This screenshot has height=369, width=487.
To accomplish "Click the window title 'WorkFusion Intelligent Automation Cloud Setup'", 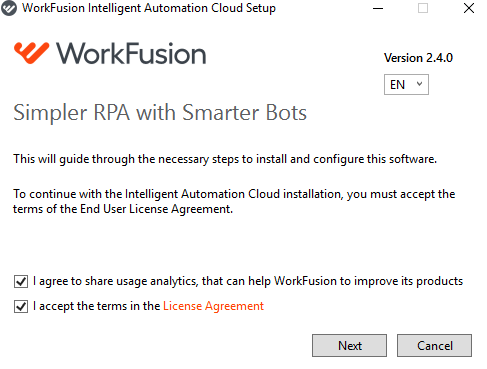I will (149, 8).
